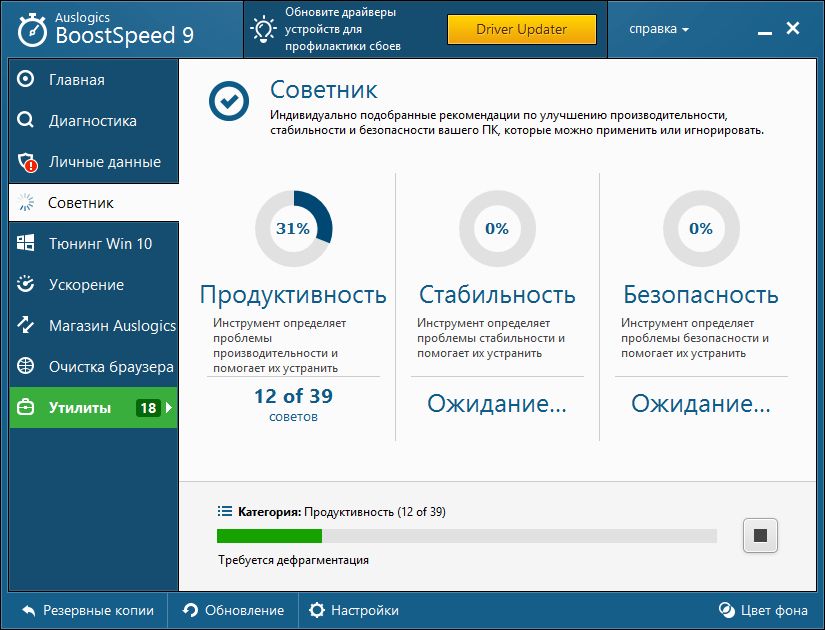This screenshot has width=825, height=630.
Task: Click 'Требуется дефрагментация' status text
Action: pos(293,560)
